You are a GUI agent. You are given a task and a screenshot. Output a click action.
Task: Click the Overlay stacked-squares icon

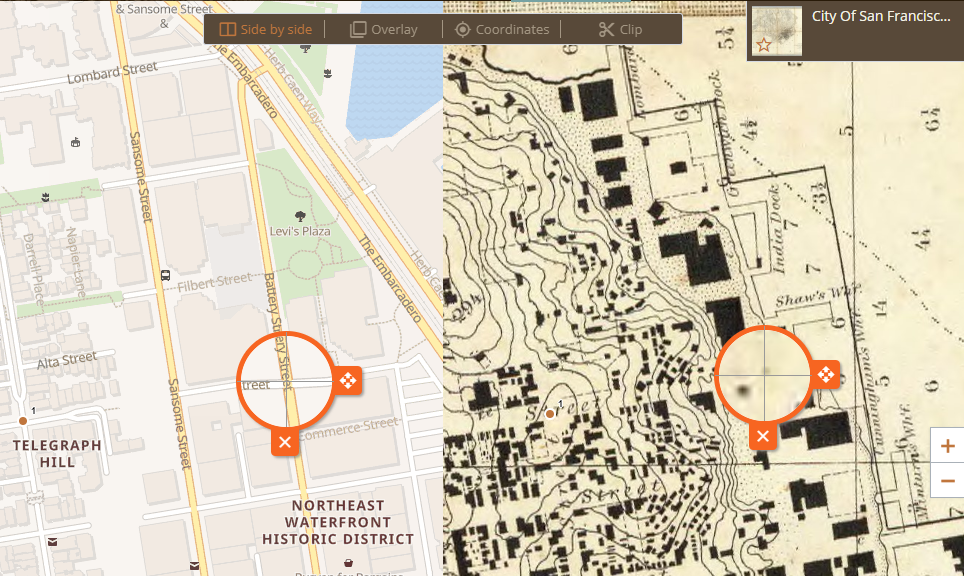[x=358, y=30]
